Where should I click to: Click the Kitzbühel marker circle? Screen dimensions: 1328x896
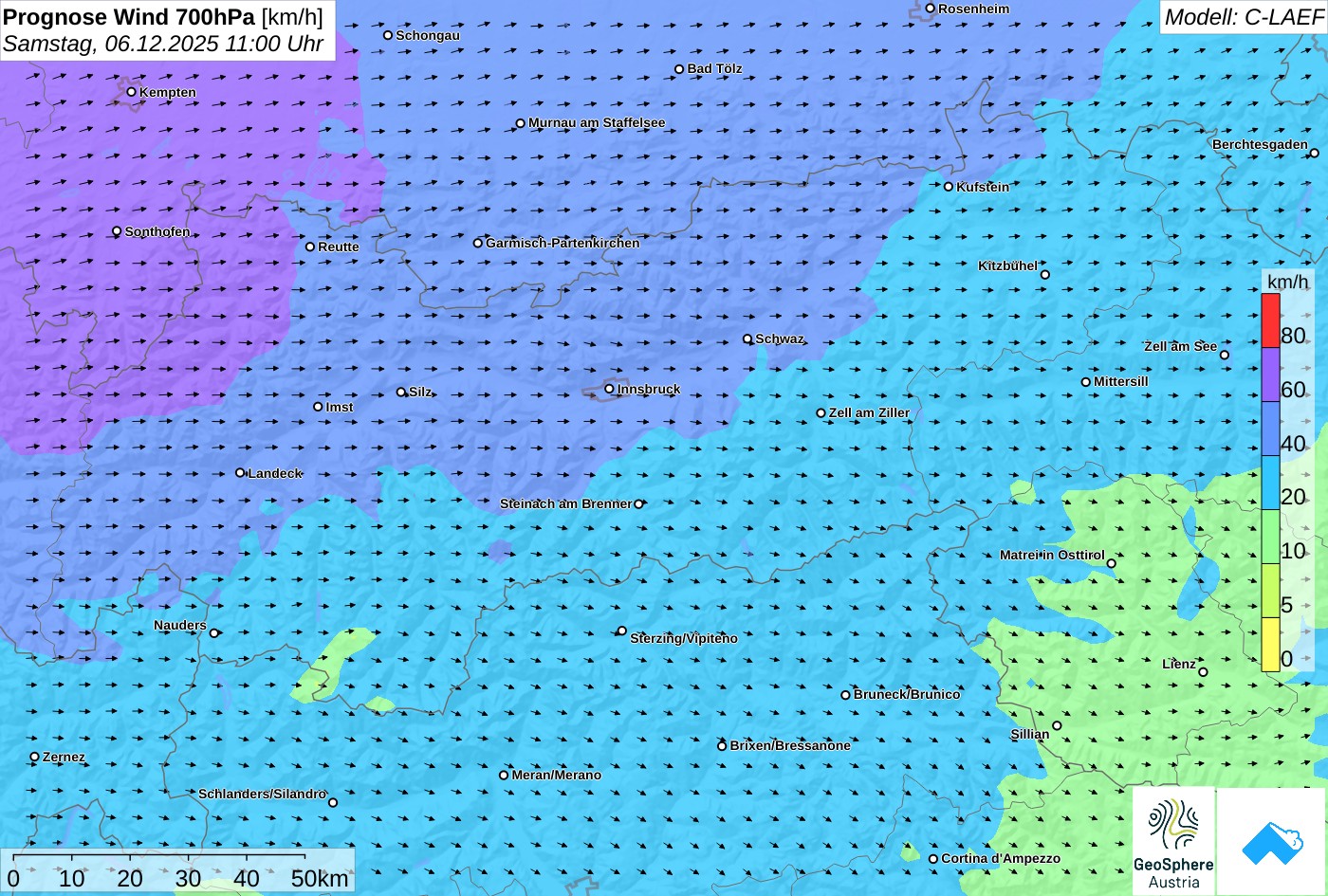click(1045, 275)
